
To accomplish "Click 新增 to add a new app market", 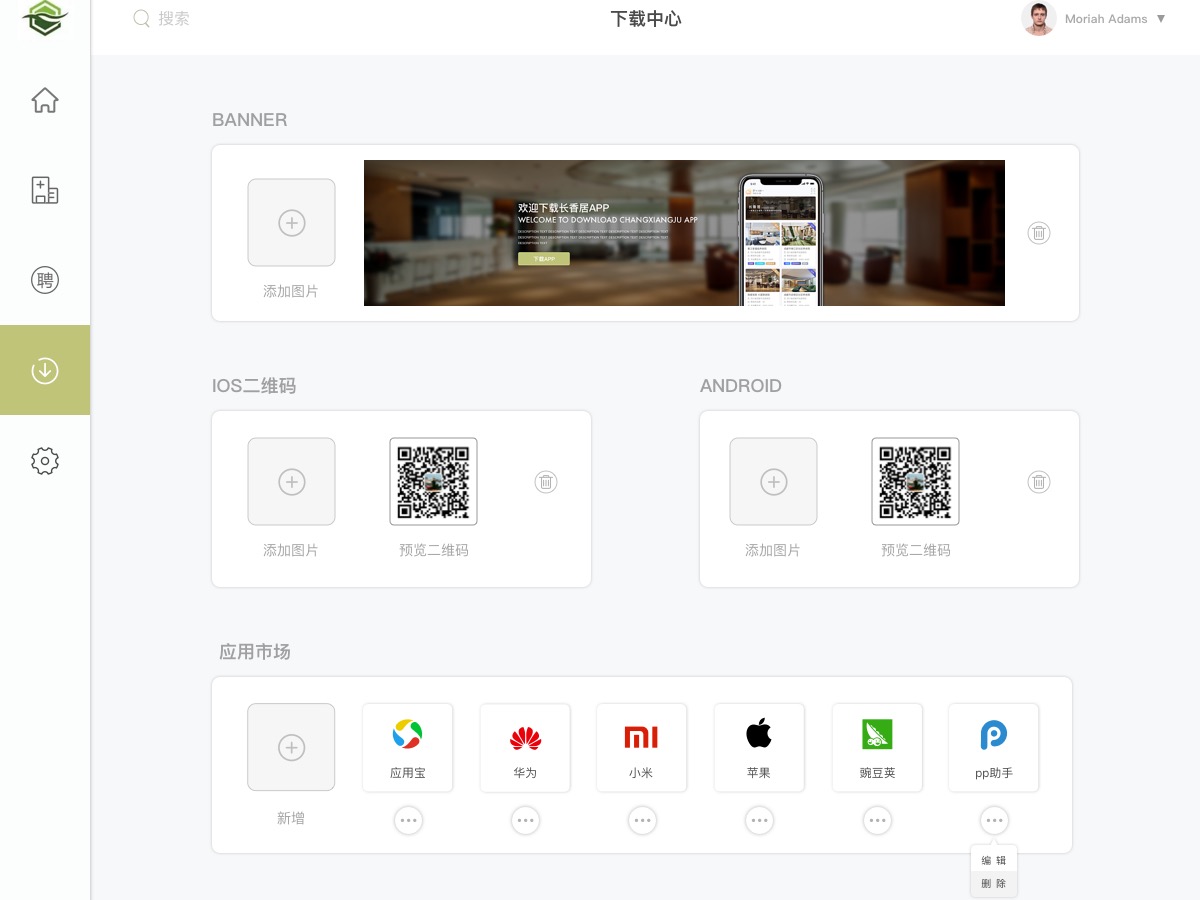I will (291, 746).
